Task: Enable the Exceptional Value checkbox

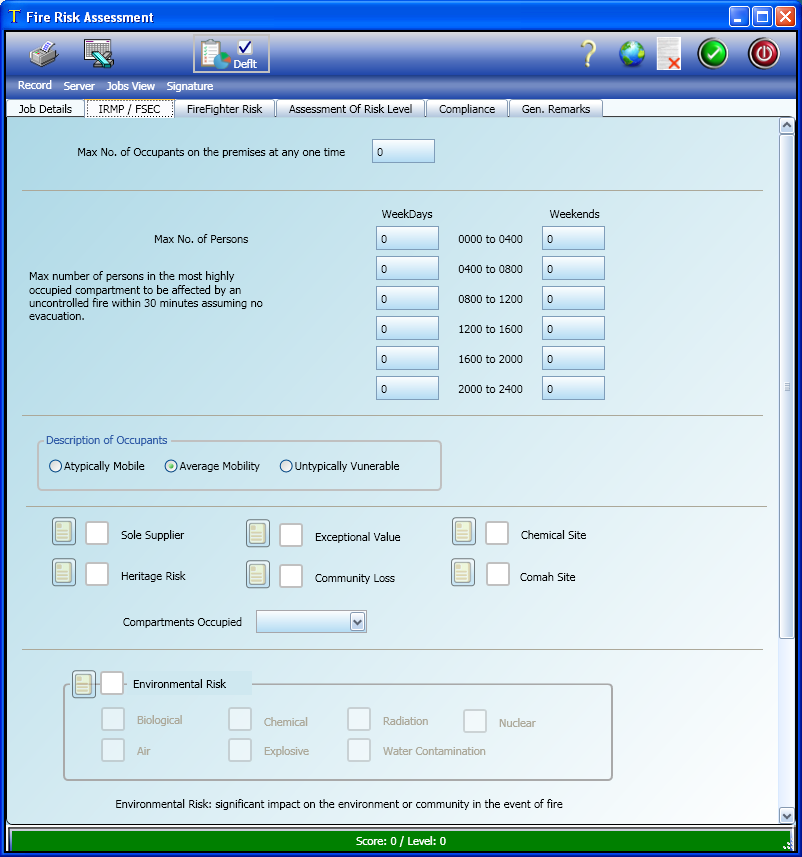Action: pos(291,535)
